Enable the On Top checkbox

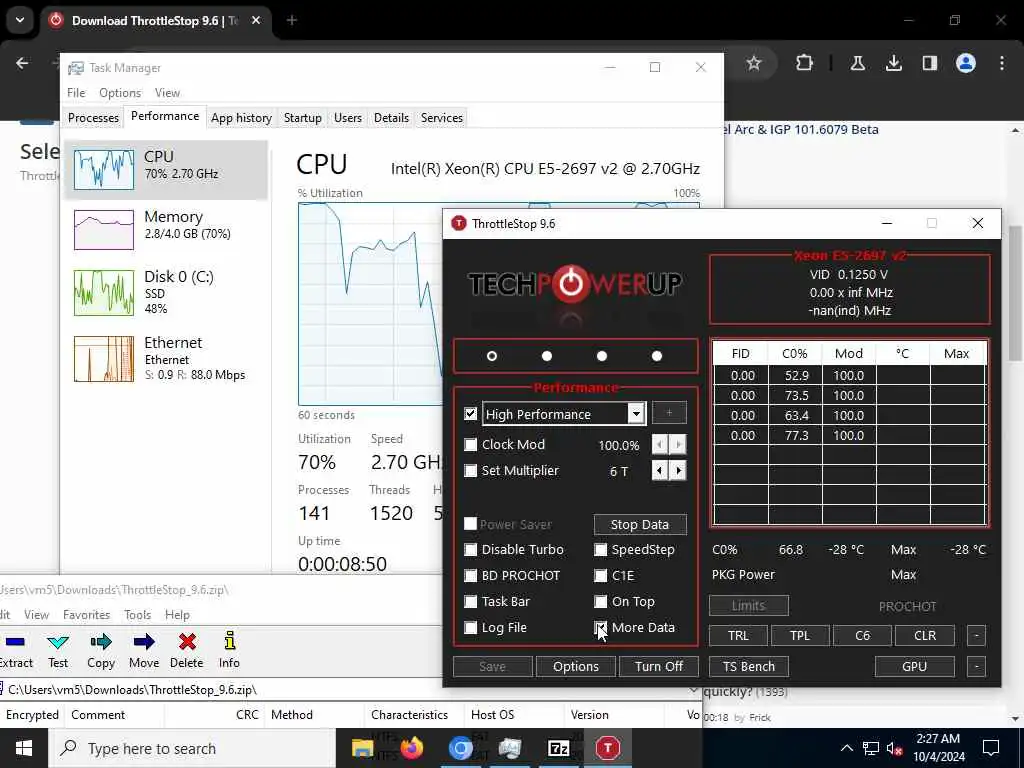coord(600,601)
